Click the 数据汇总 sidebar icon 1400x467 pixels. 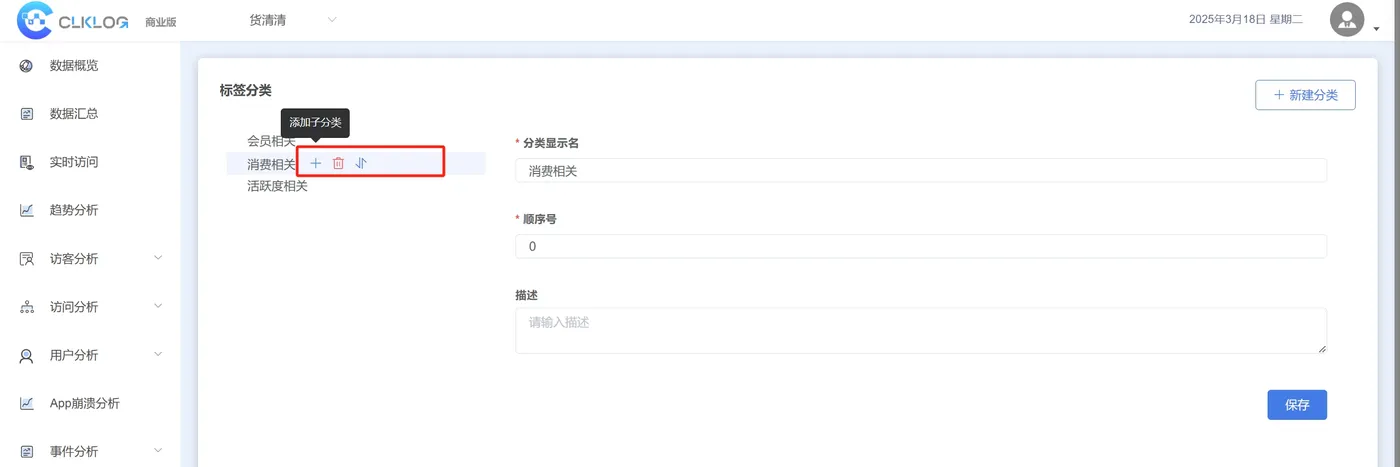pyautogui.click(x=27, y=114)
